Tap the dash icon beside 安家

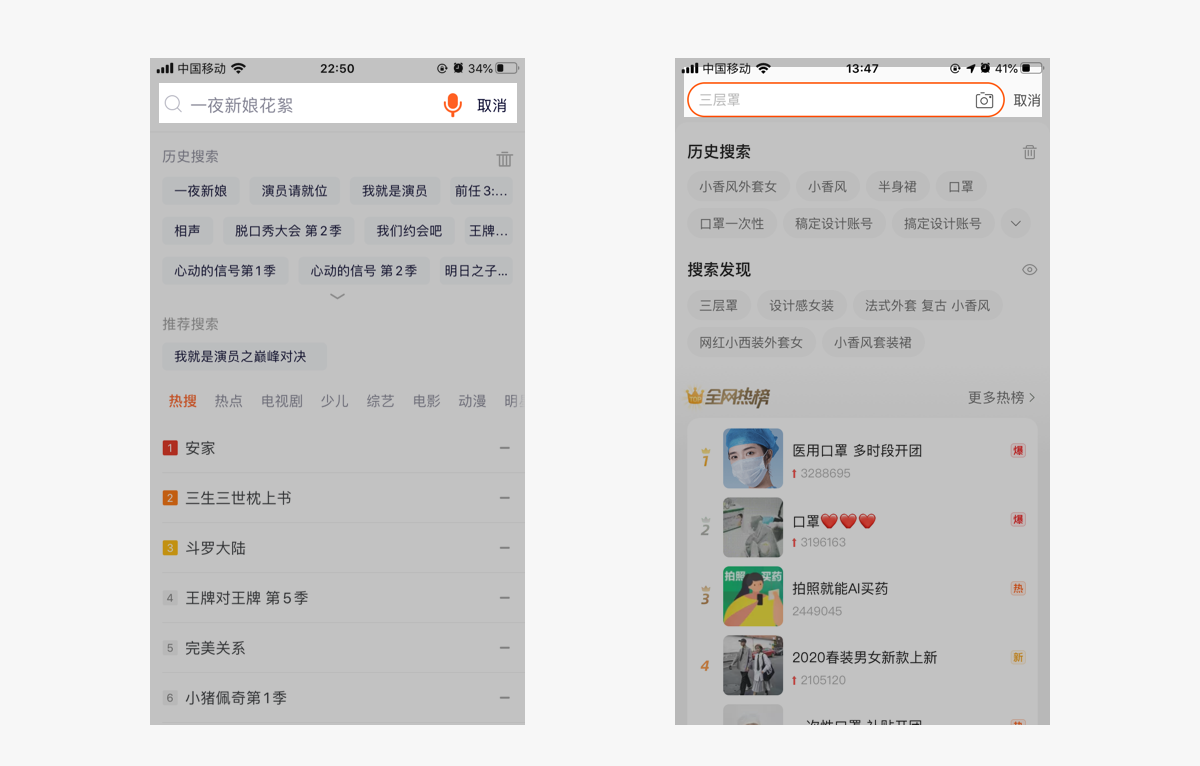[505, 448]
